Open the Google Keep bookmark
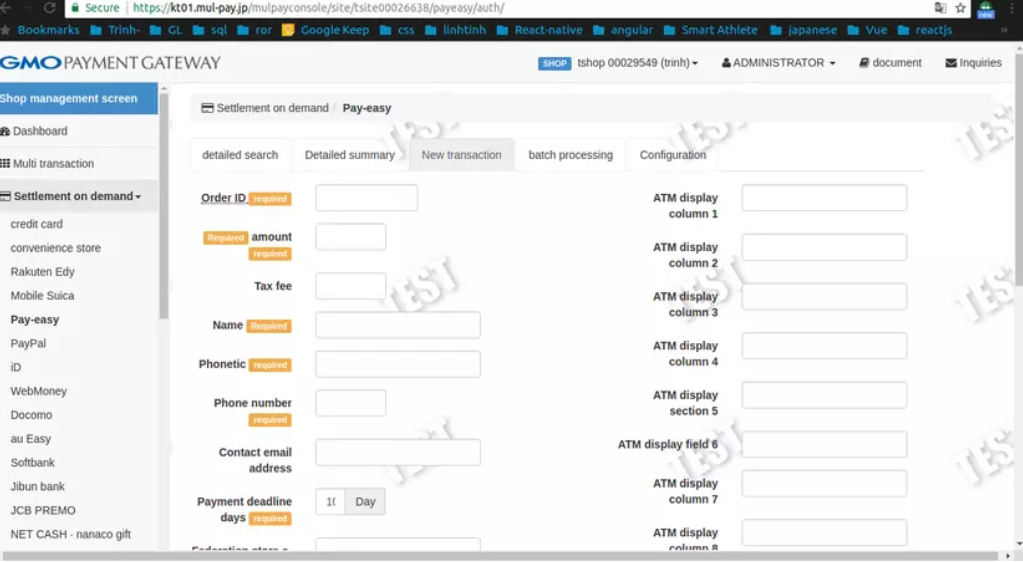This screenshot has height=563, width=1023. pos(325,30)
